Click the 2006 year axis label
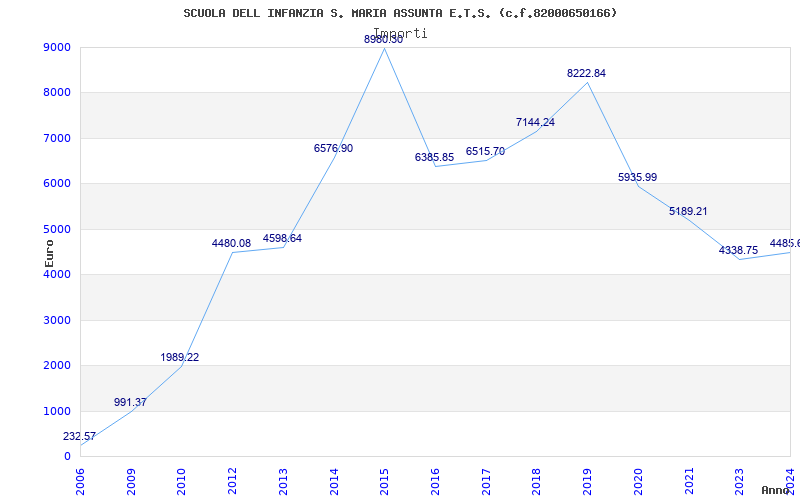 [81, 482]
